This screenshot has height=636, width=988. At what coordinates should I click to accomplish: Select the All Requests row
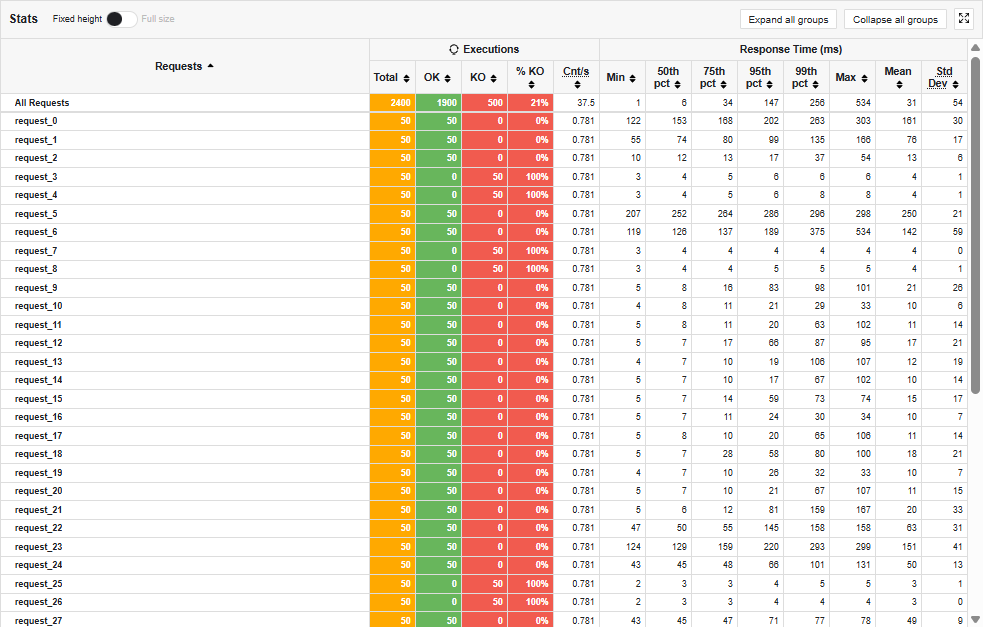click(x=40, y=102)
